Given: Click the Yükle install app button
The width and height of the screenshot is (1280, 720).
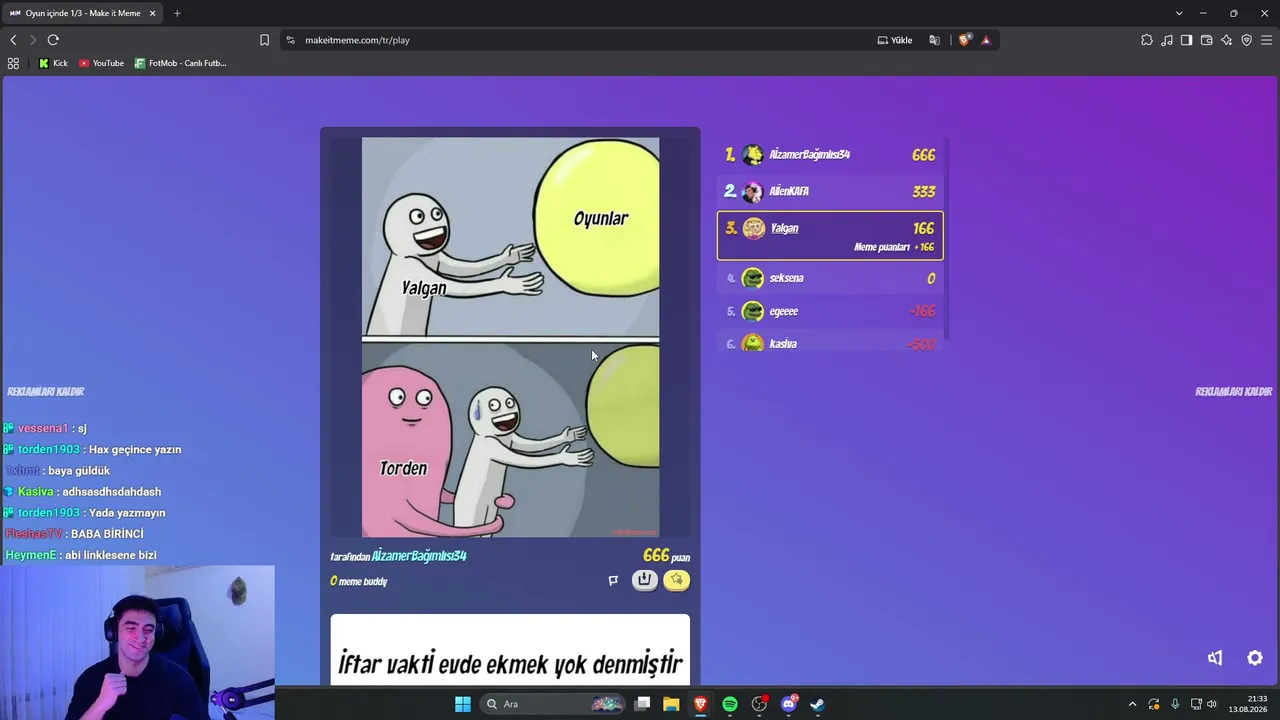Looking at the screenshot, I should (895, 40).
